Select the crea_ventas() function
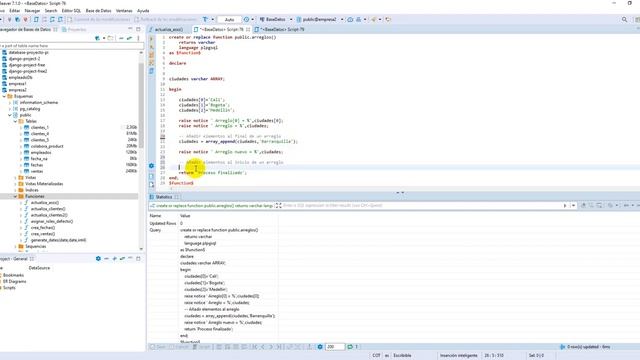Viewport: 640px width, 360px height. point(42,234)
